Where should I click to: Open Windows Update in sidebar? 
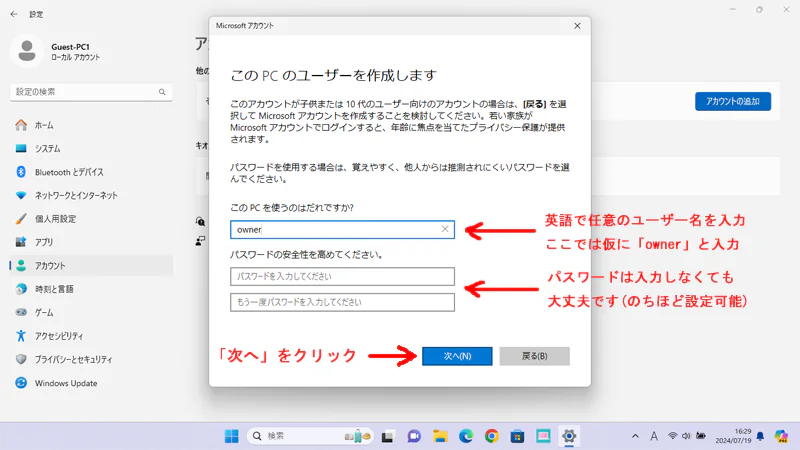pos(92,383)
